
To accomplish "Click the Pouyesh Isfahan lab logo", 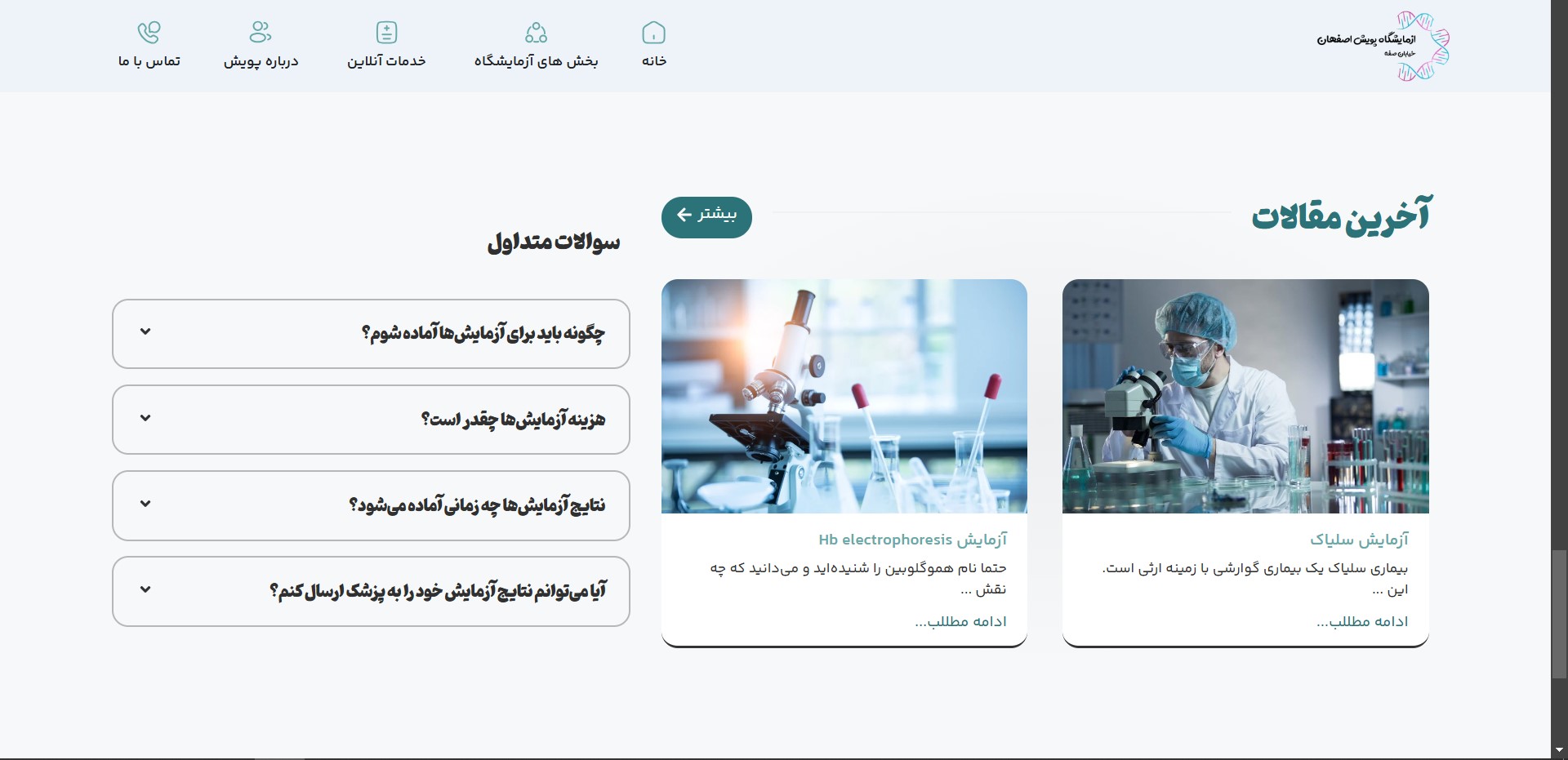I will point(1383,46).
